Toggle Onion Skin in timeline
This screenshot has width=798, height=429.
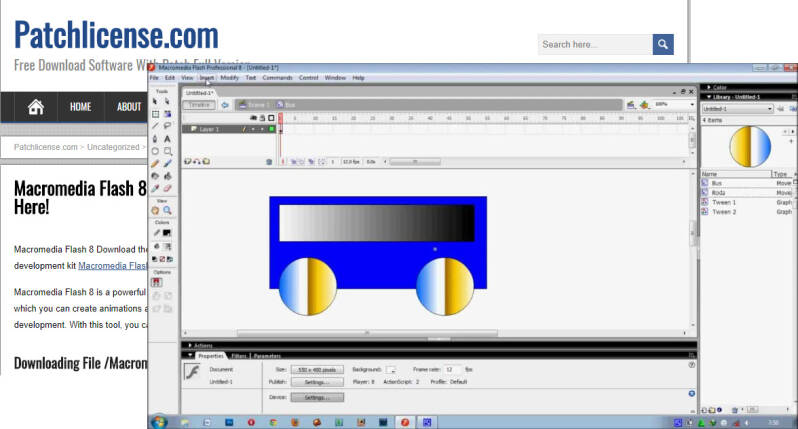294,162
